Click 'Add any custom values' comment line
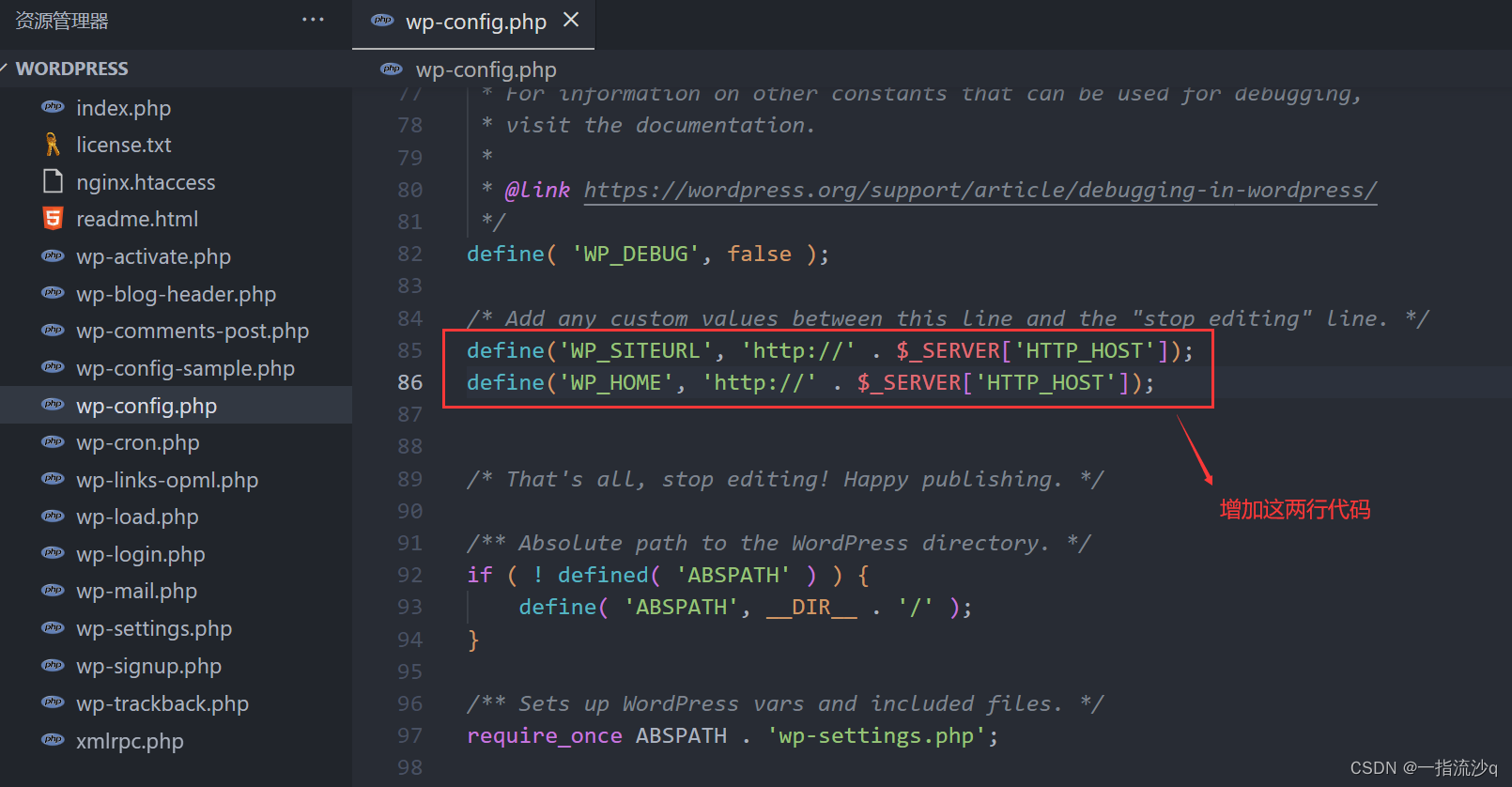The height and width of the screenshot is (787, 1512). point(948,318)
